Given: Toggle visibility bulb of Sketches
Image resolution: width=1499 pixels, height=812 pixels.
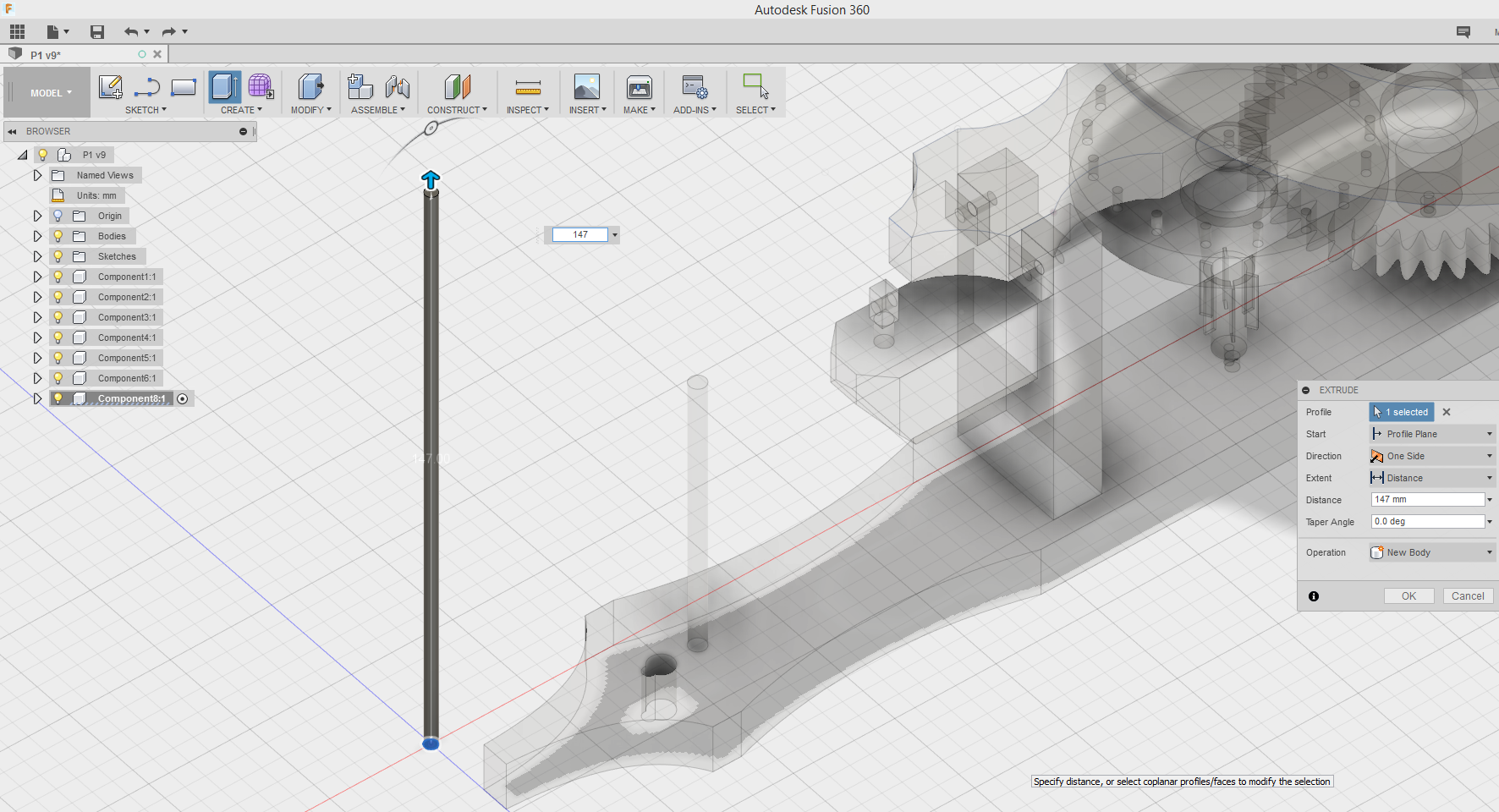Looking at the screenshot, I should 58,256.
